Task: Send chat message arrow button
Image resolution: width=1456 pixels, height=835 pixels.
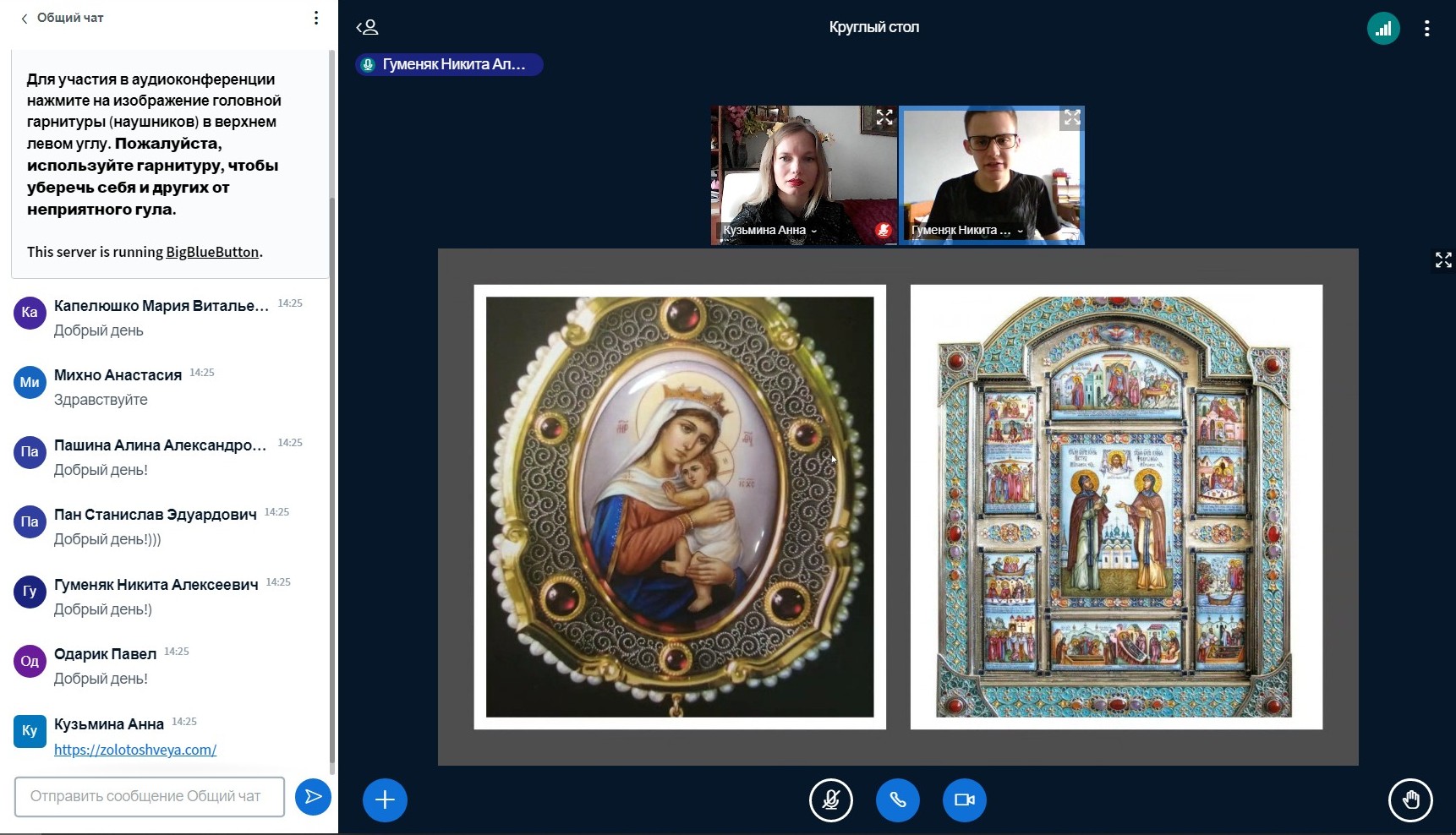Action: point(313,797)
